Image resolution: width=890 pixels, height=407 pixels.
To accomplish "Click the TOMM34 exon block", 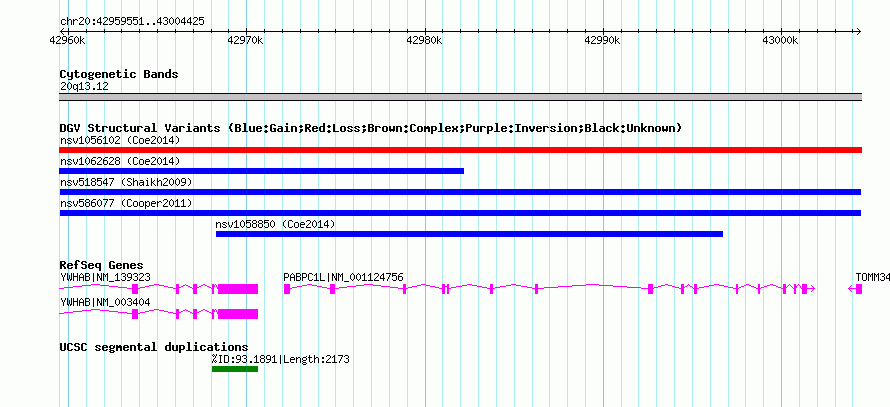I will click(x=859, y=289).
